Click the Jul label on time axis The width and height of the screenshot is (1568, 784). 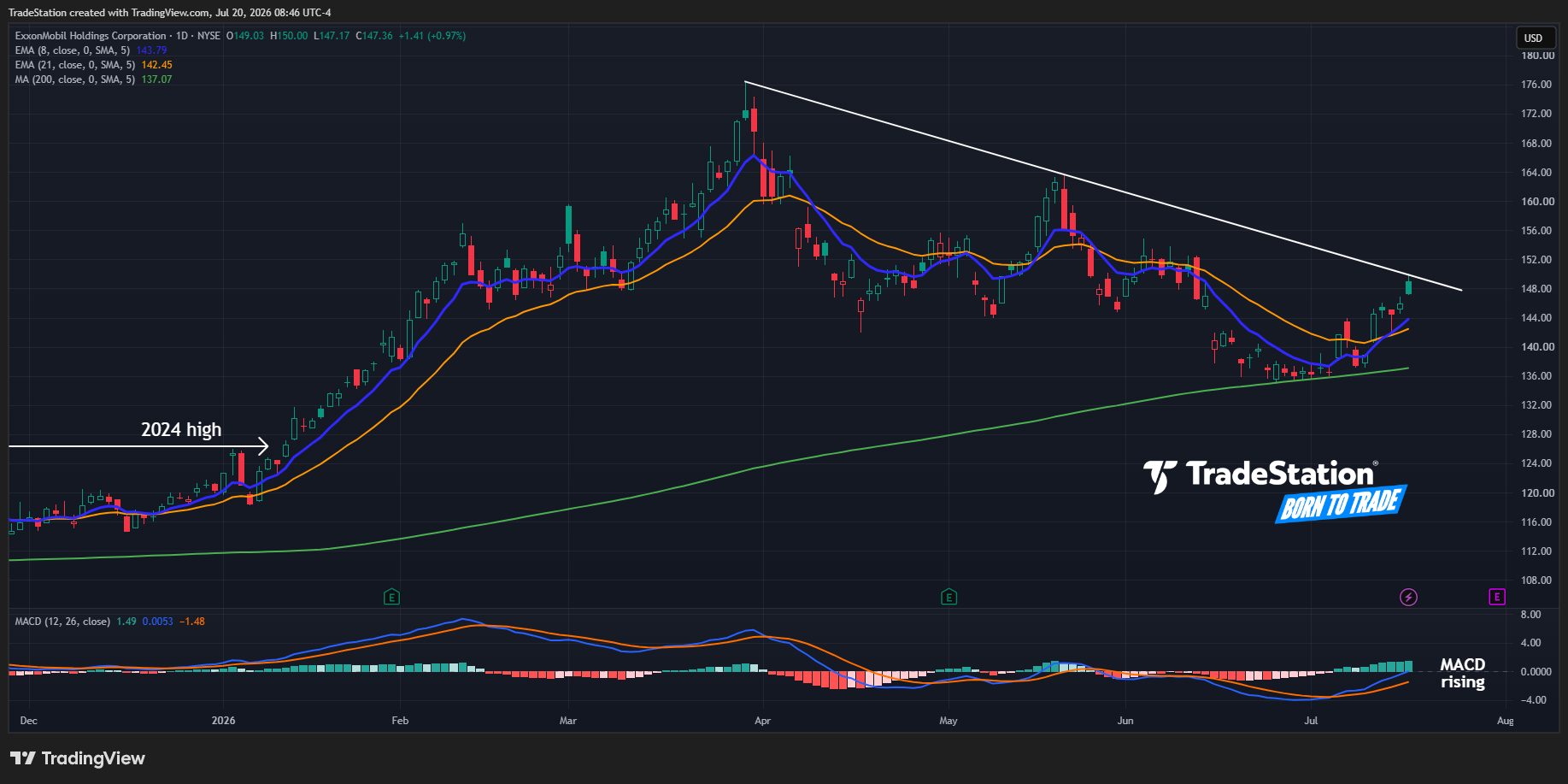[x=1311, y=721]
